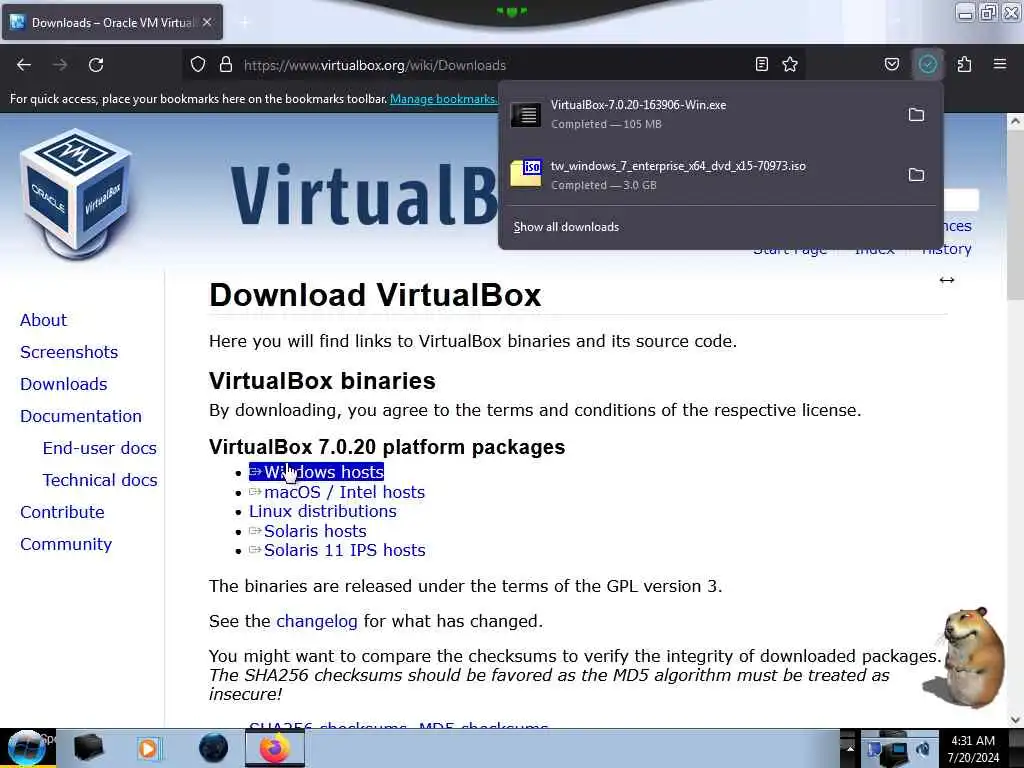Open the changelog link

(x=317, y=621)
